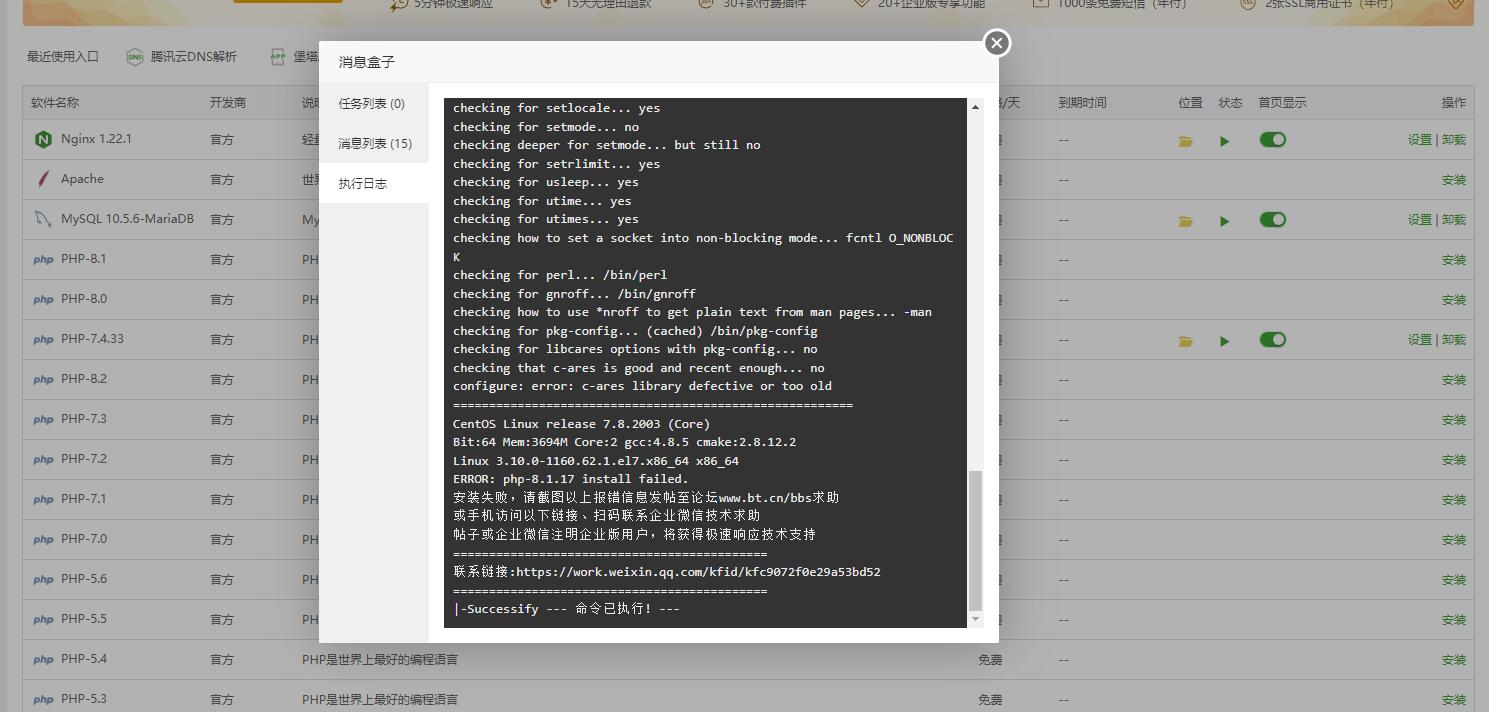This screenshot has width=1489, height=712.
Task: Click the PHP-7.0 row icon
Action: (x=43, y=540)
